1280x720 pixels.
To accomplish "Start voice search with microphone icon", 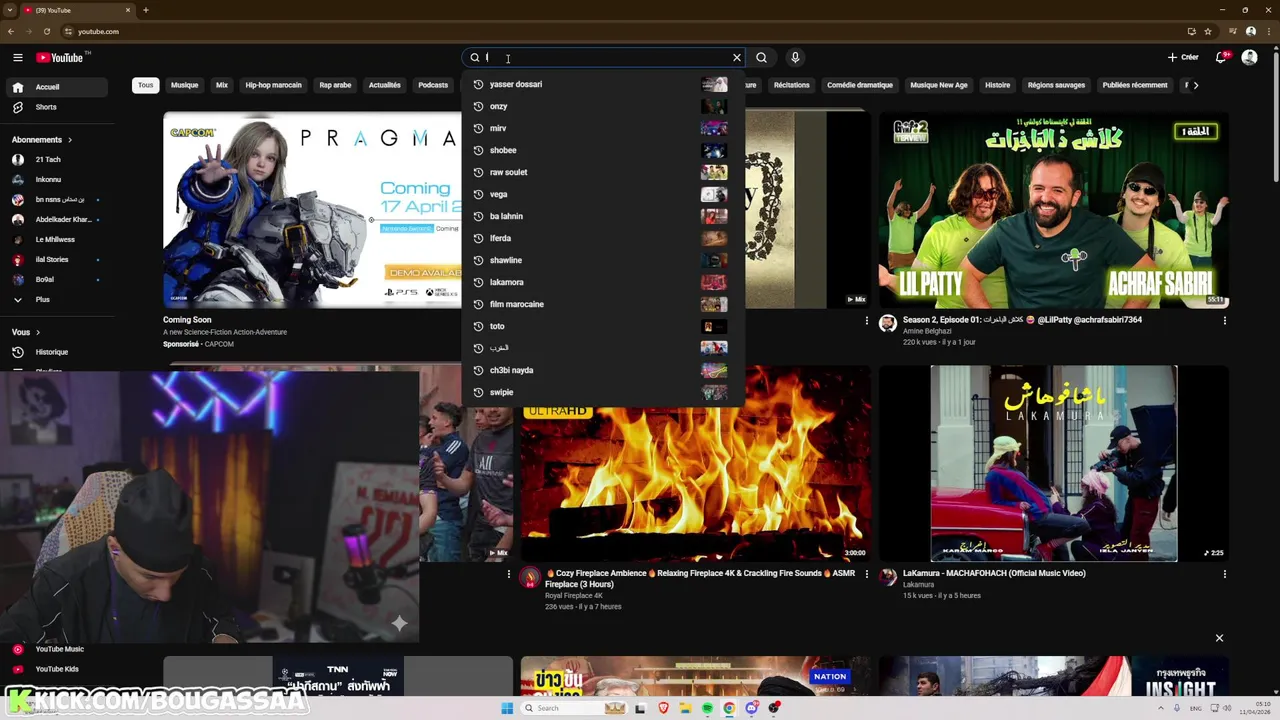I will pos(795,57).
